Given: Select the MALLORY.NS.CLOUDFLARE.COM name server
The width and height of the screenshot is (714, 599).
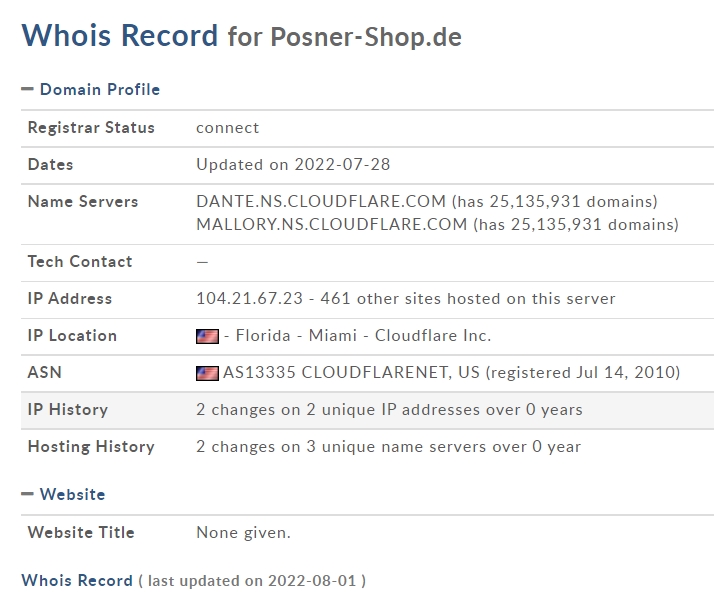Looking at the screenshot, I should [x=332, y=224].
